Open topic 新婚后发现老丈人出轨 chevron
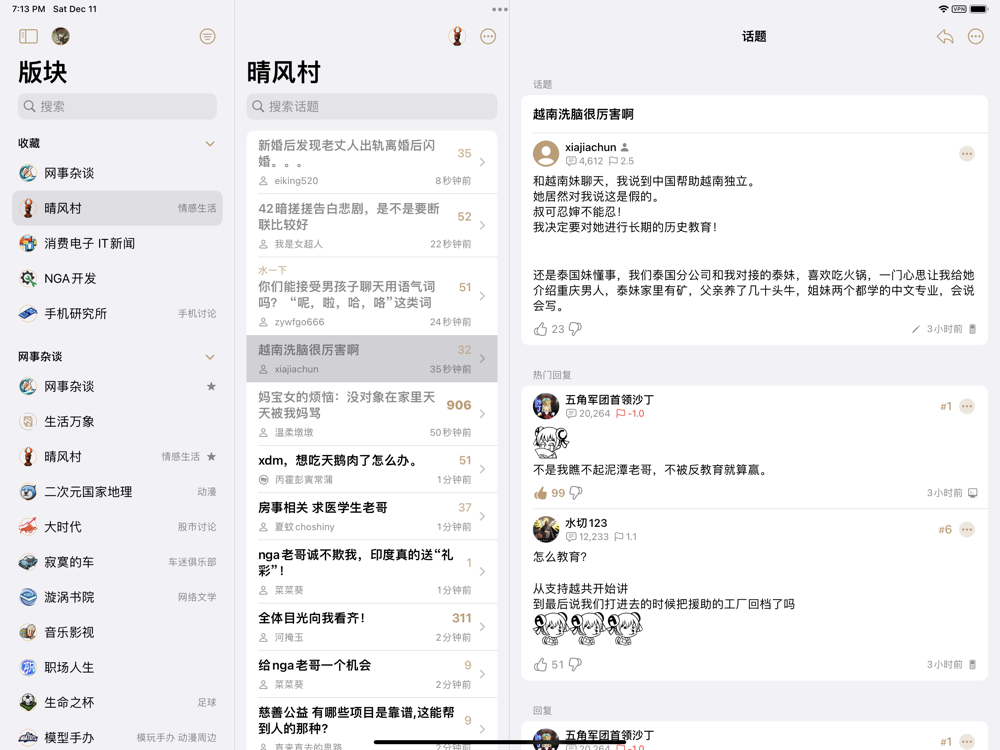This screenshot has width=1000, height=750. (482, 162)
